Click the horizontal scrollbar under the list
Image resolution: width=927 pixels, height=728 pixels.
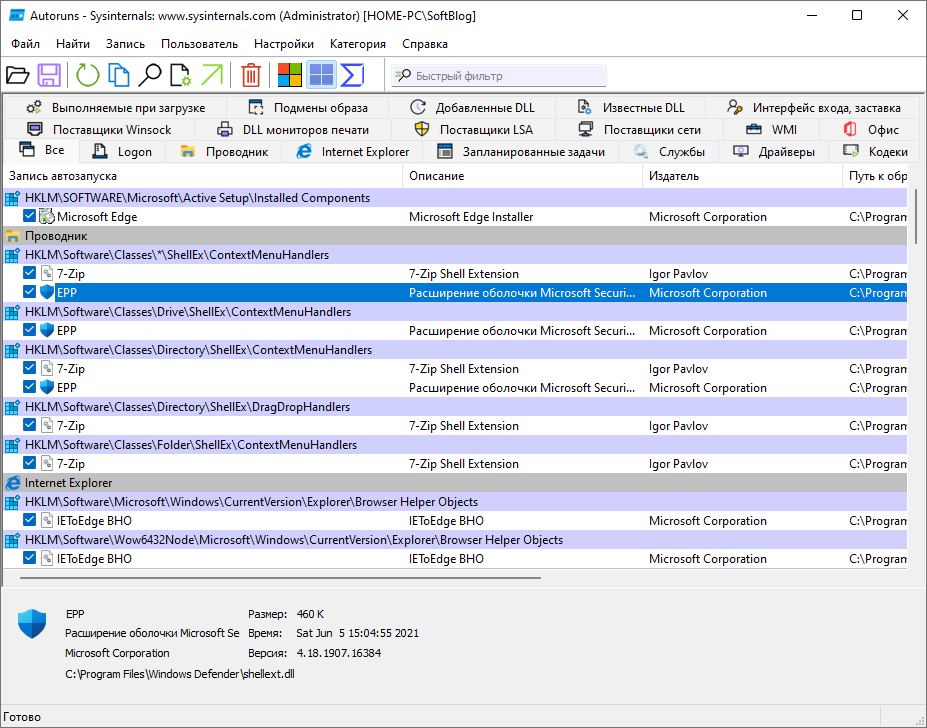coord(281,578)
